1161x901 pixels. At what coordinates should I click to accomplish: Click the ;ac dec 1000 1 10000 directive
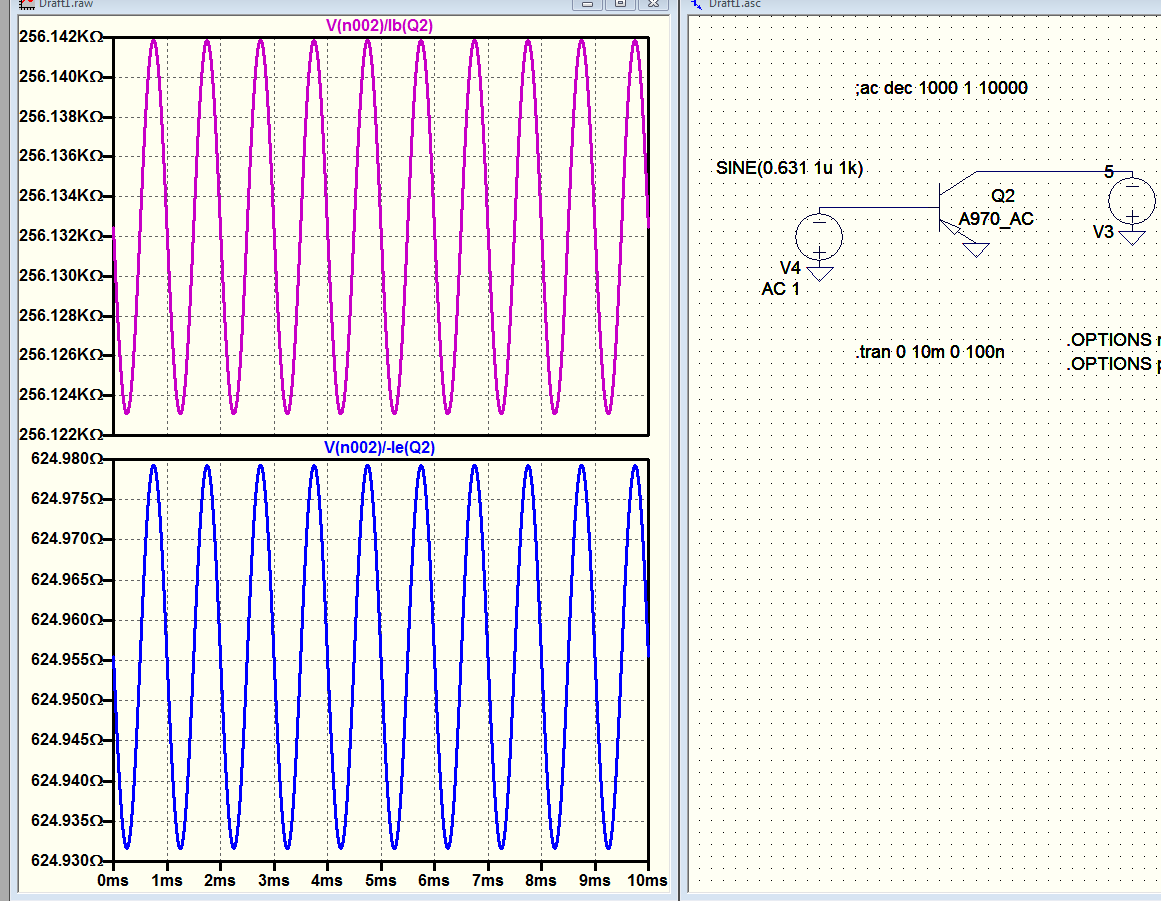pyautogui.click(x=941, y=88)
